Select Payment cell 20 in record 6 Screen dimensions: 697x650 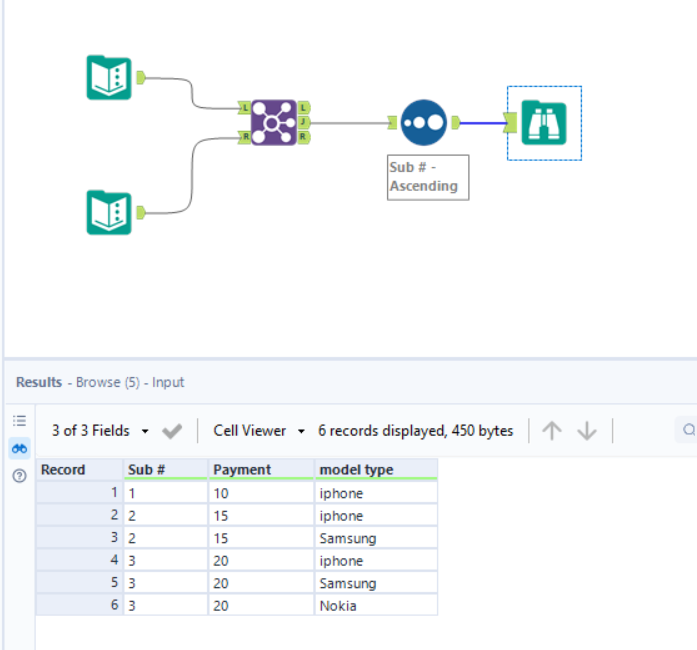click(261, 606)
